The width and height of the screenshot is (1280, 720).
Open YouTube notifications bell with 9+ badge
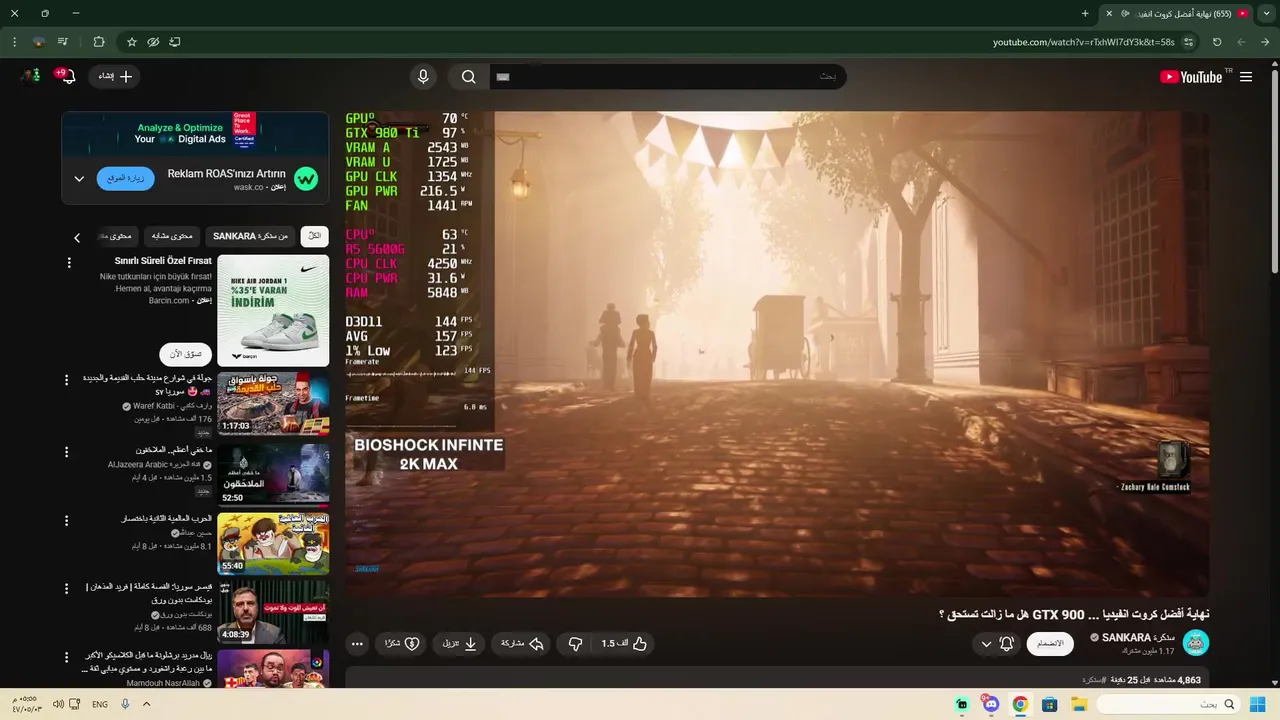(x=66, y=76)
